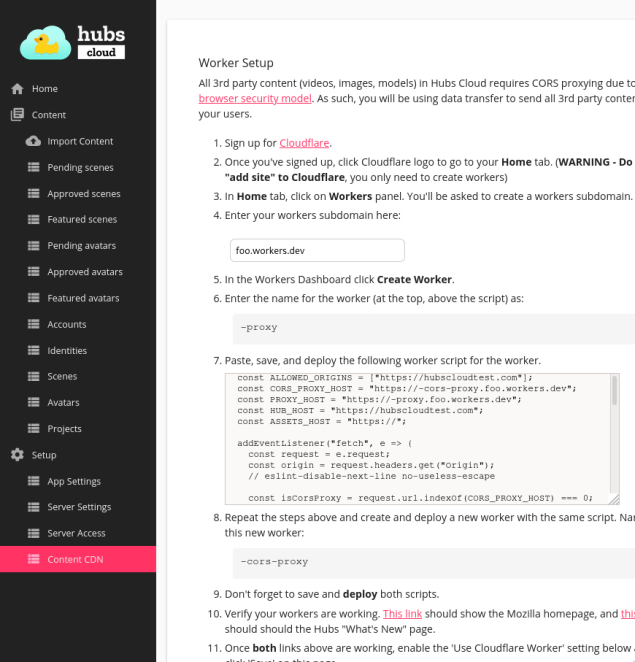635x662 pixels.
Task: Click the list icon beside Approved scenes
Action: click(x=33, y=193)
